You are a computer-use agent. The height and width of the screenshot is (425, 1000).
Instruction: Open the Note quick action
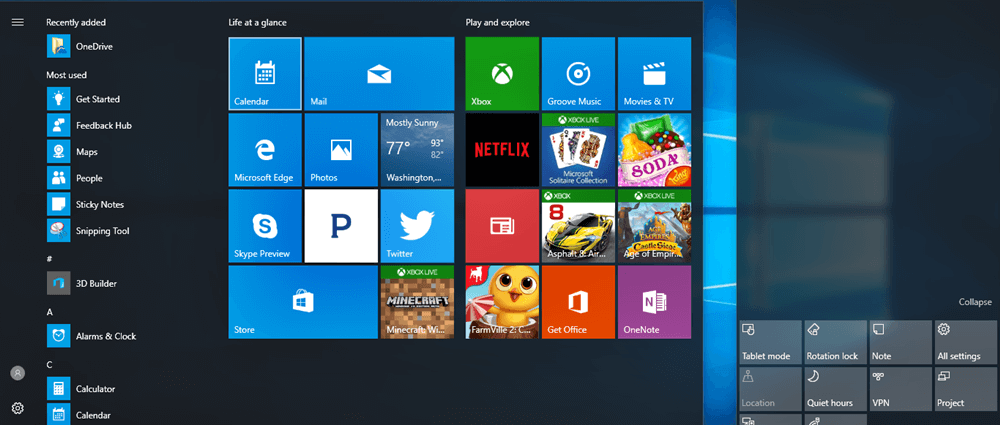(901, 342)
